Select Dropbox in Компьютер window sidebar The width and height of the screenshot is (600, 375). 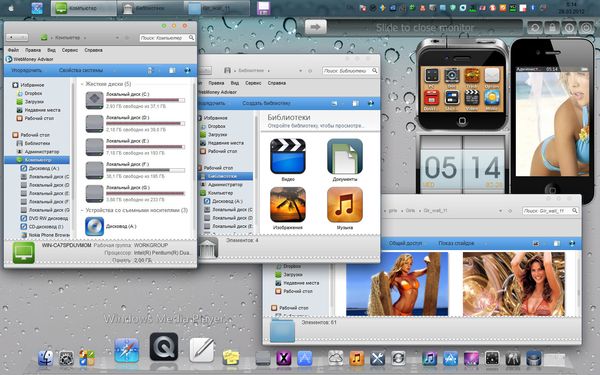coord(30,93)
